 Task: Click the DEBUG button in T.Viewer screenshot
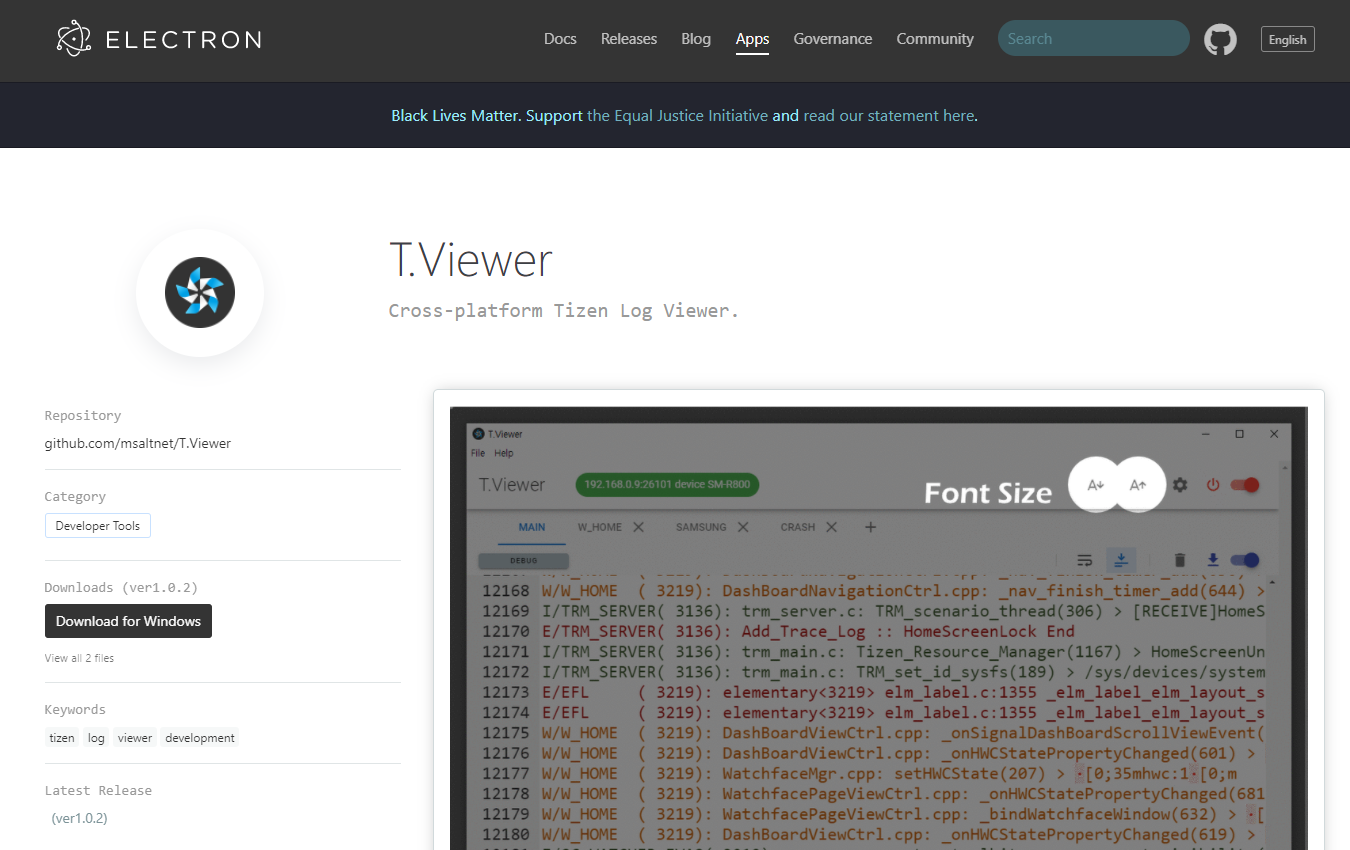524,561
